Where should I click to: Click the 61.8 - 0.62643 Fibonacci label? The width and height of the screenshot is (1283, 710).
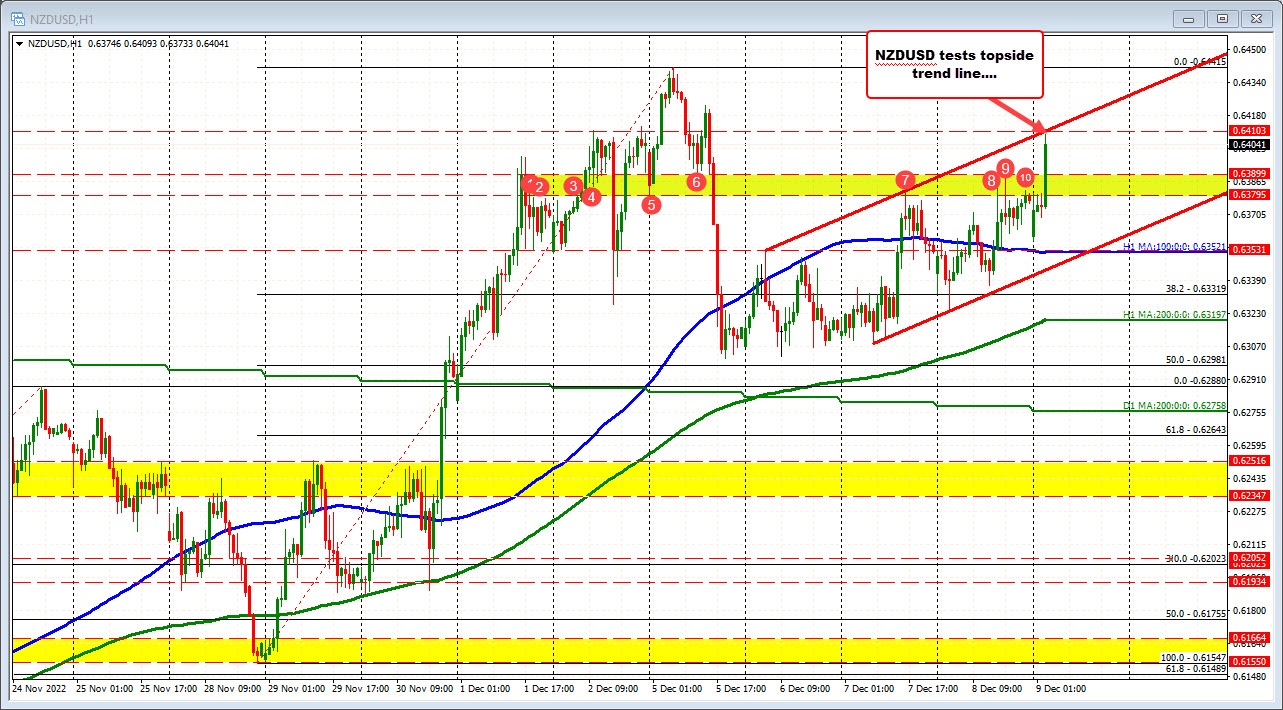point(1194,430)
